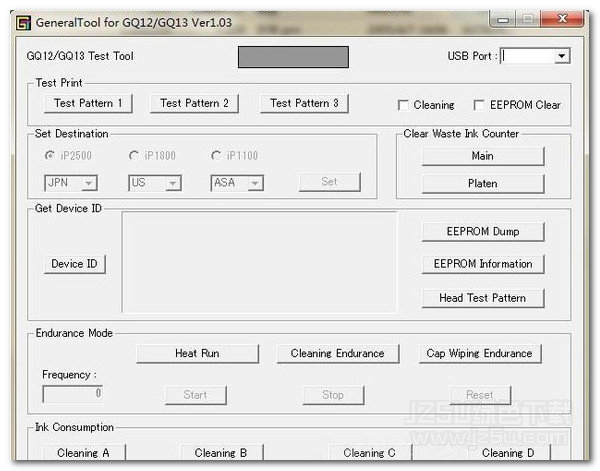This screenshot has width=600, height=471.
Task: Get the Device ID
Action: (75, 264)
